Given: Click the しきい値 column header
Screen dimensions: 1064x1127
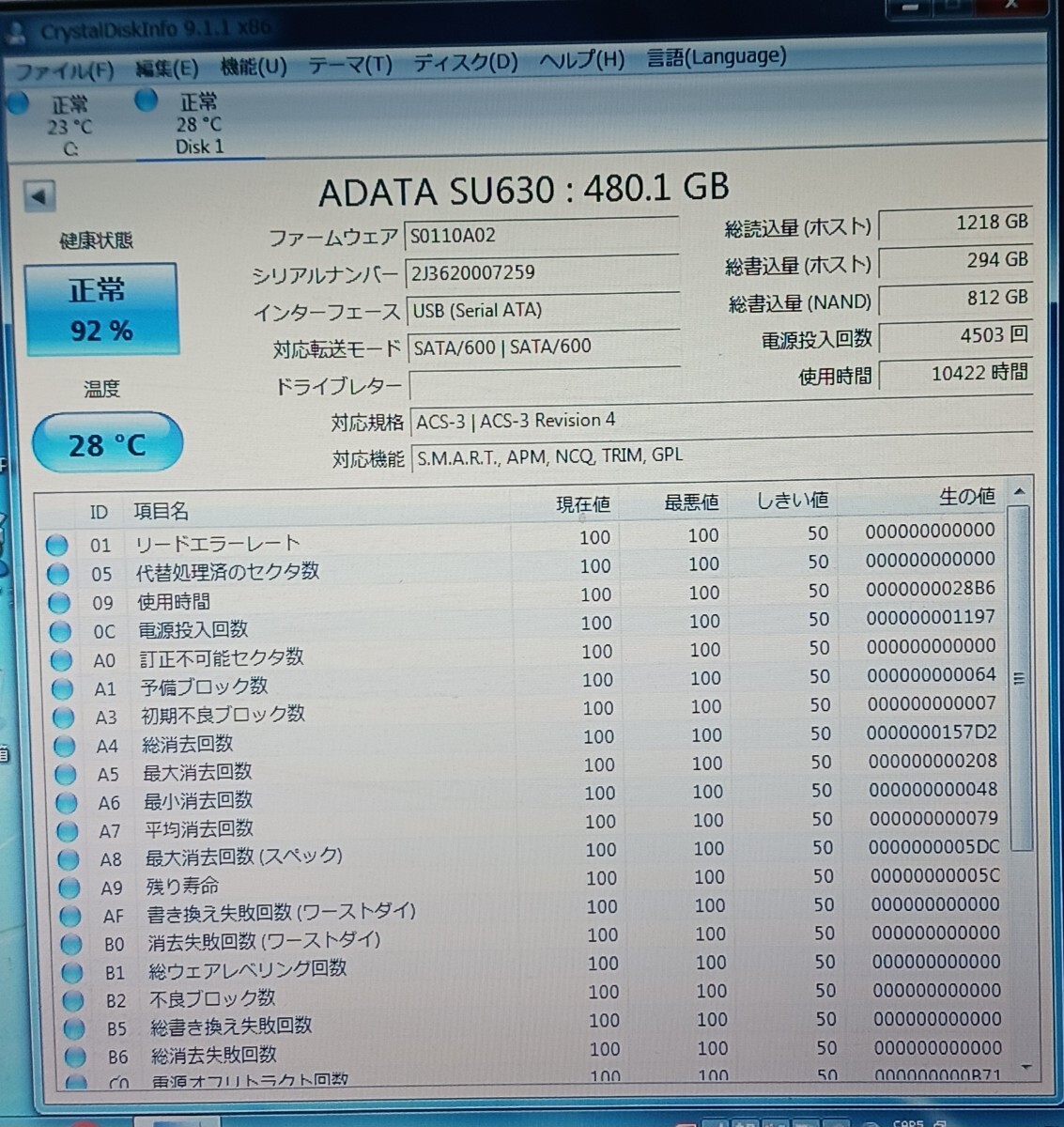Looking at the screenshot, I should click(x=792, y=501).
